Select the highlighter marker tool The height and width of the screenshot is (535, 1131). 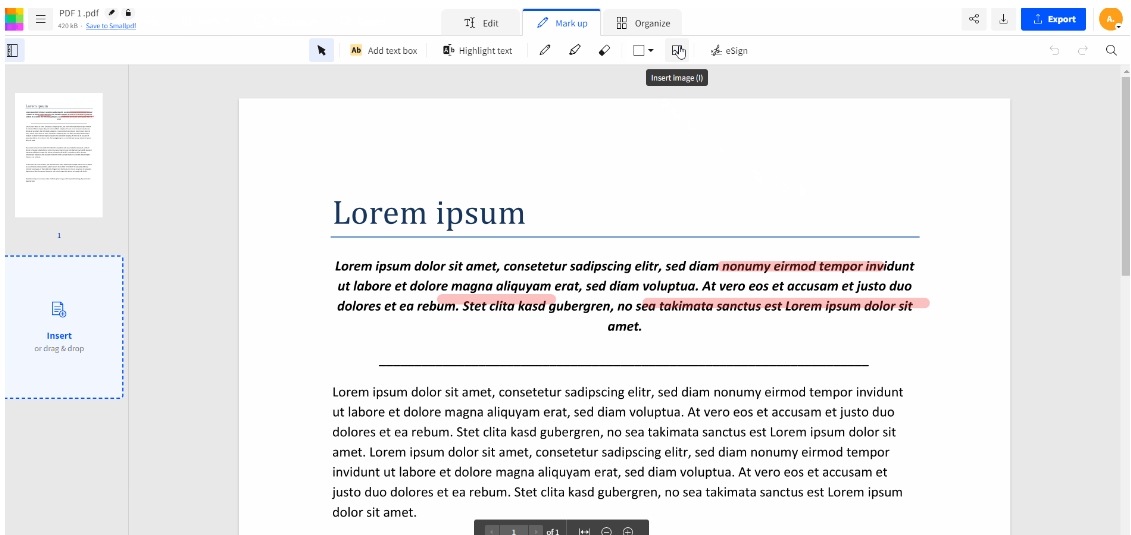click(575, 50)
